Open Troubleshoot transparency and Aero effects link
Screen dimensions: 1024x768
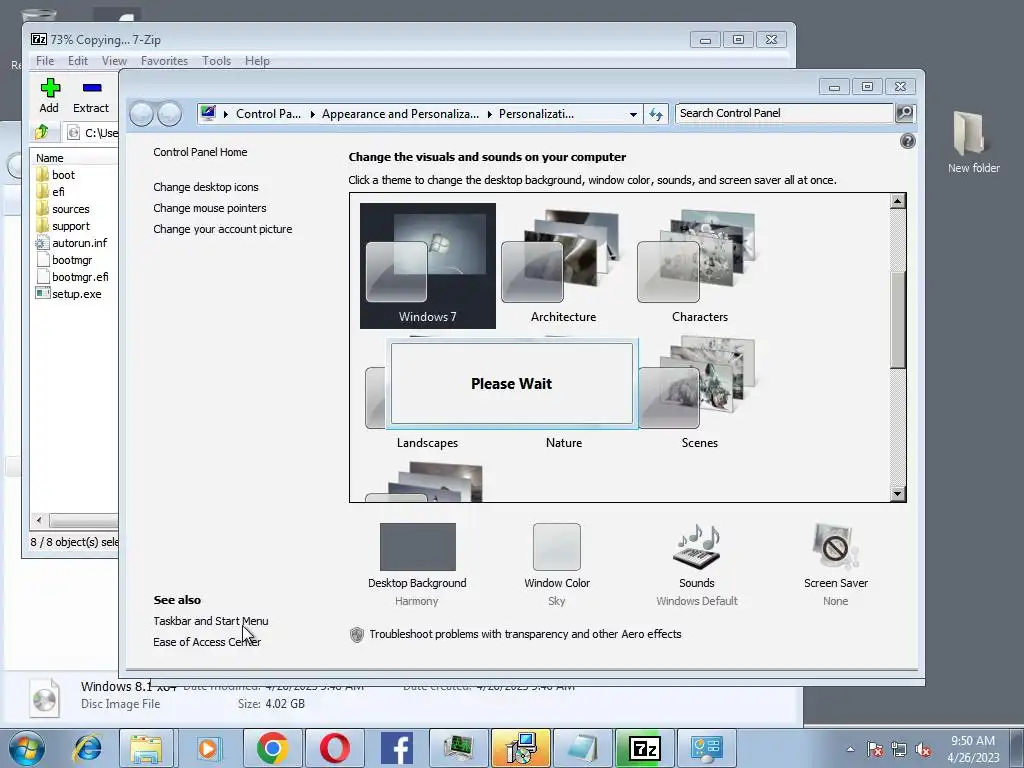coord(525,634)
